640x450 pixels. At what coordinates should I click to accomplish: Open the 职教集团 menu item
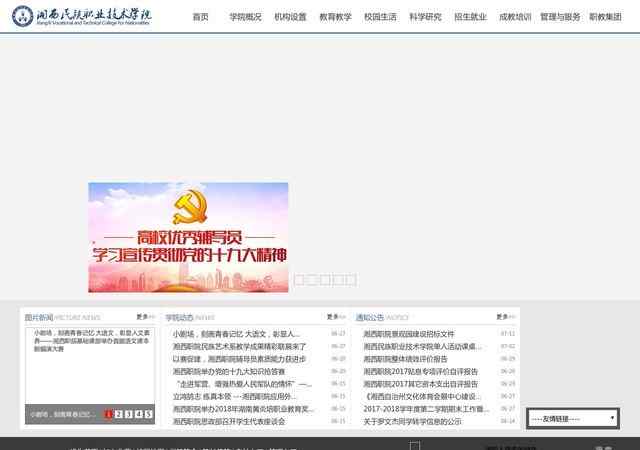click(605, 17)
